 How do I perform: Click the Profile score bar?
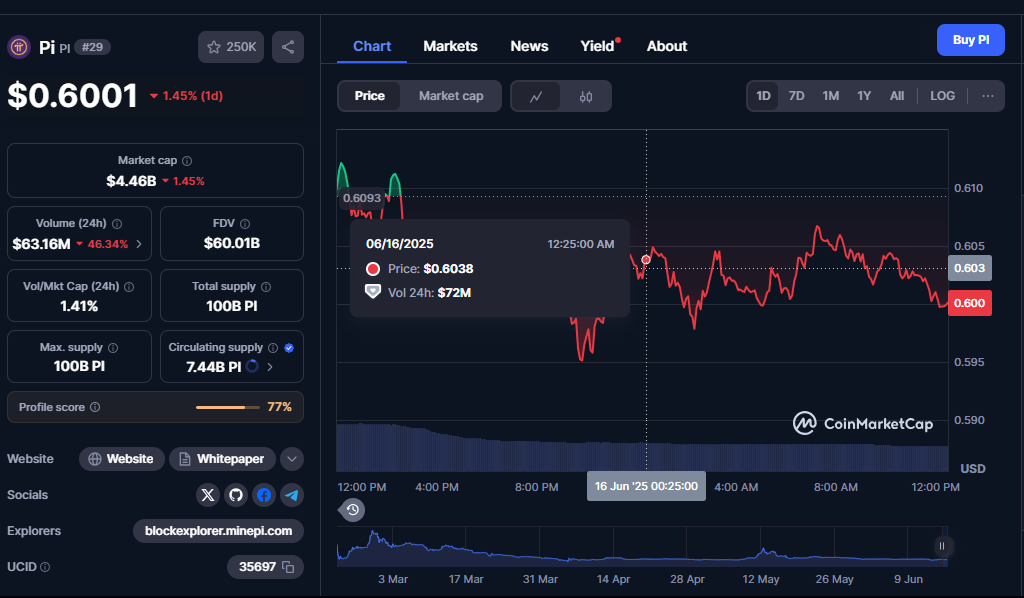pyautogui.click(x=227, y=407)
